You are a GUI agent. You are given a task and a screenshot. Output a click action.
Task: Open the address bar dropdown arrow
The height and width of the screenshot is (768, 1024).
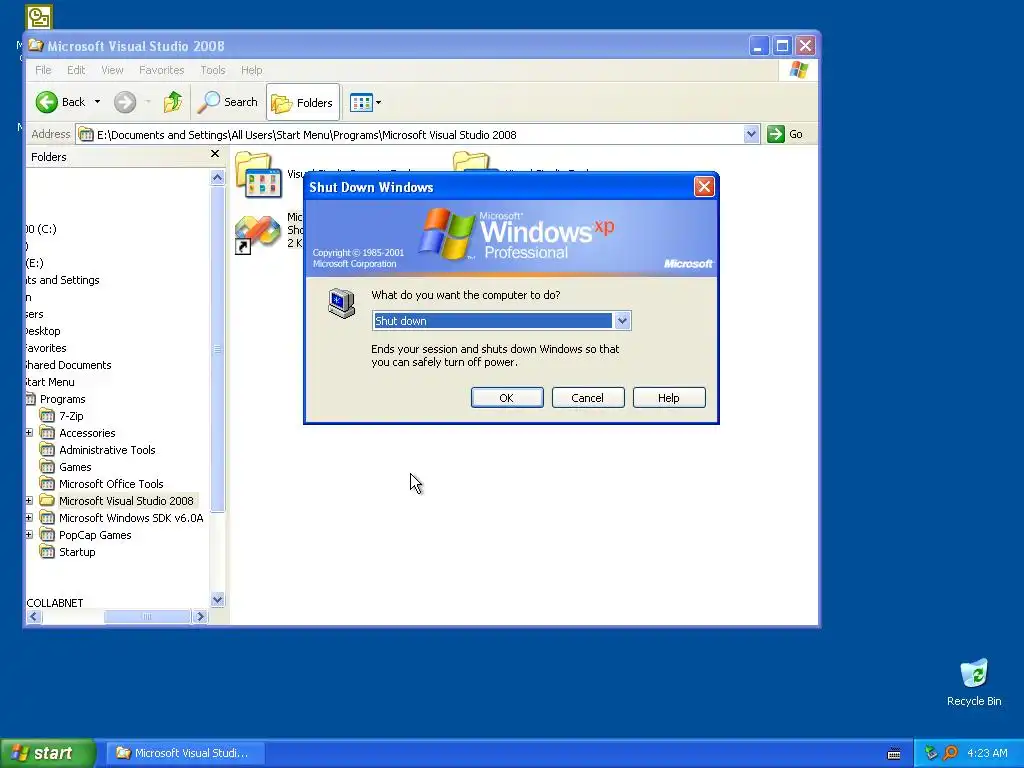pyautogui.click(x=751, y=135)
